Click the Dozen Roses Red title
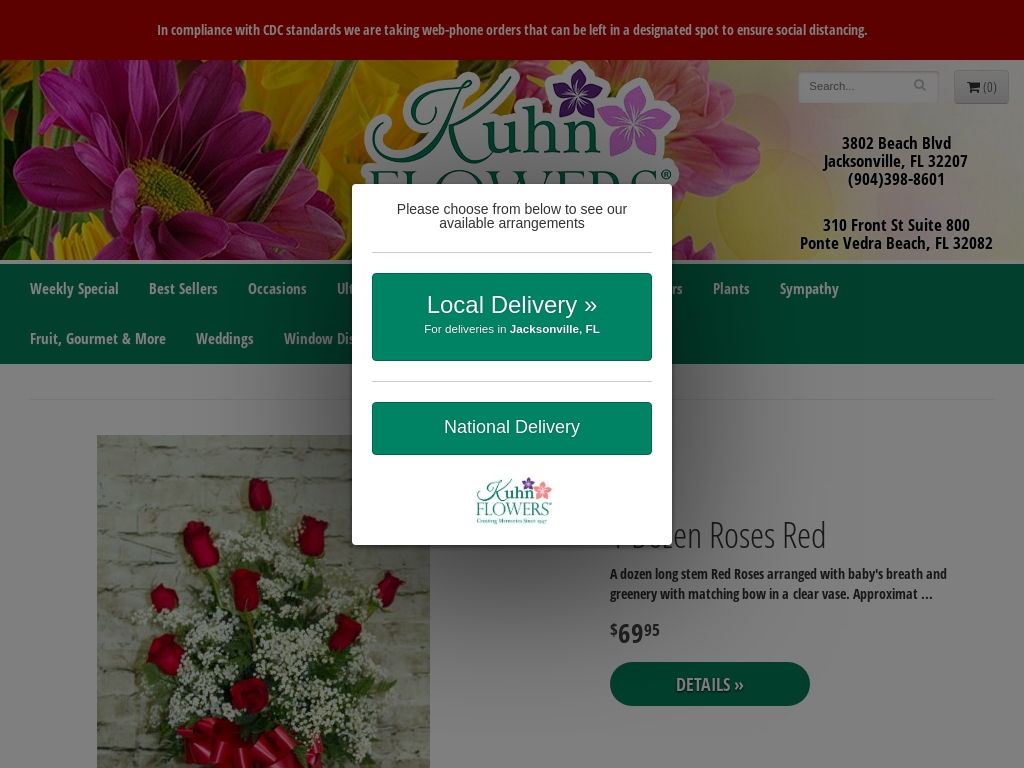 tap(718, 536)
